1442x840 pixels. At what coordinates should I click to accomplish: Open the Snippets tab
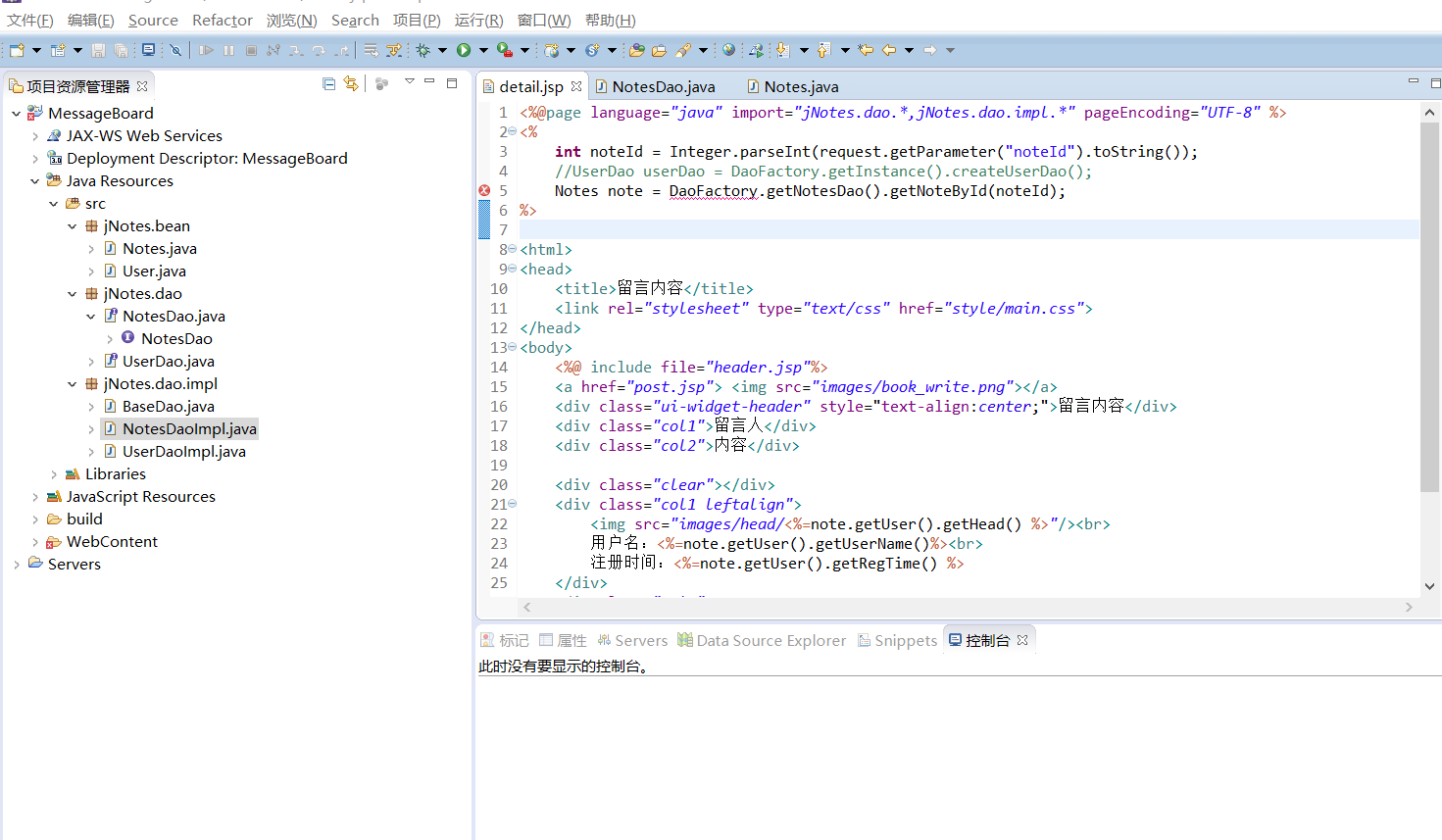tap(897, 640)
